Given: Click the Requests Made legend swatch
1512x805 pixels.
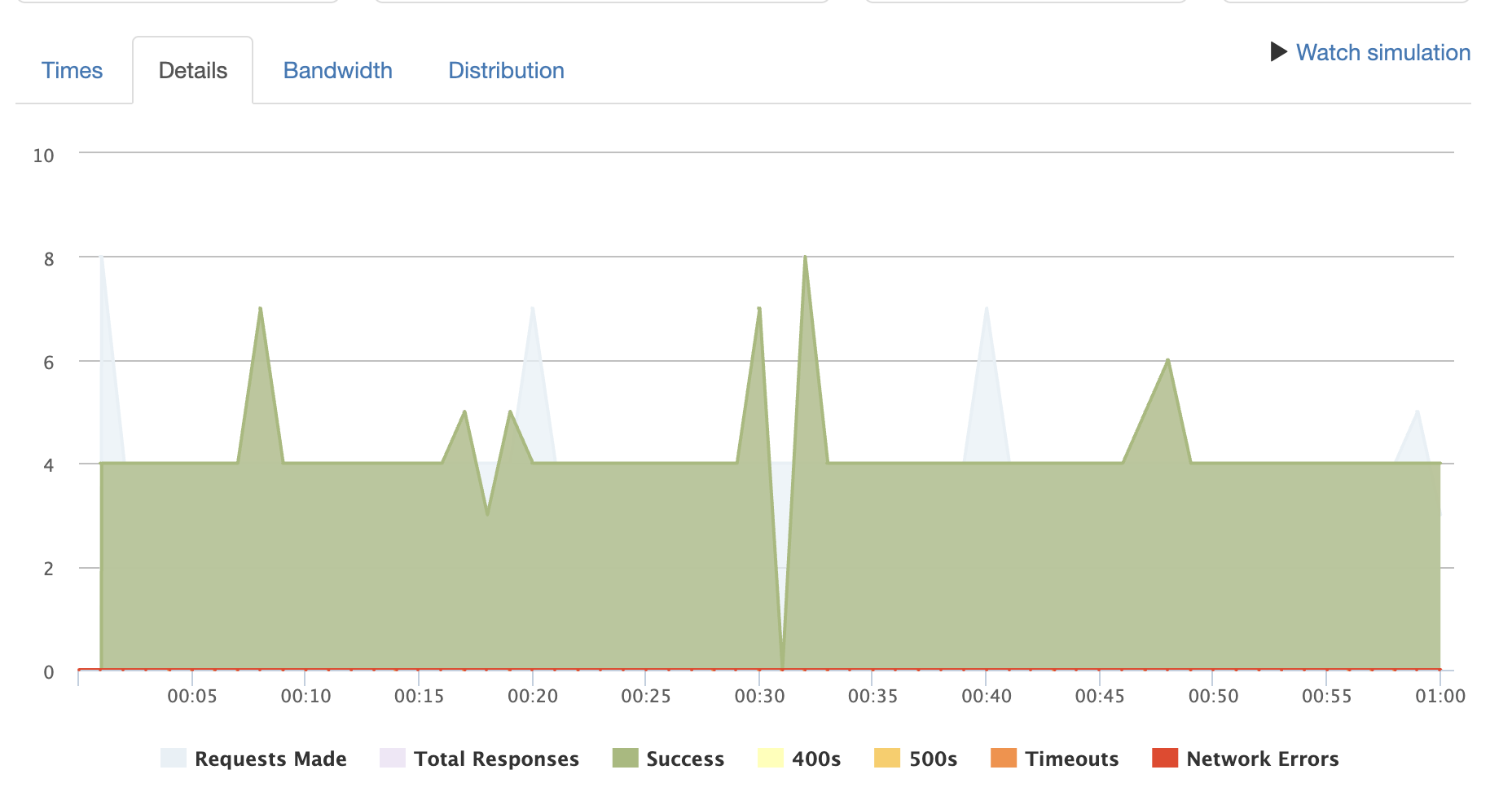Looking at the screenshot, I should coord(174,759).
